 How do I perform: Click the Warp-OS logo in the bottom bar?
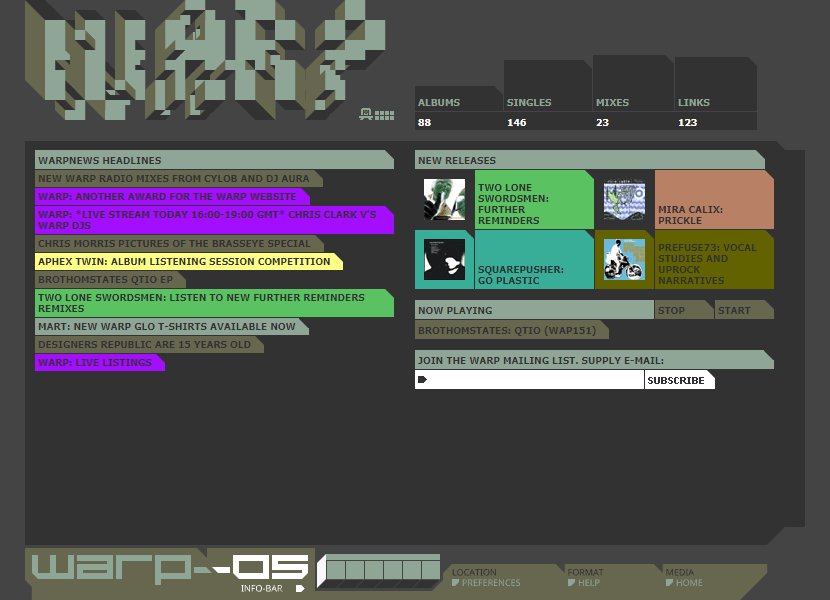tap(169, 567)
